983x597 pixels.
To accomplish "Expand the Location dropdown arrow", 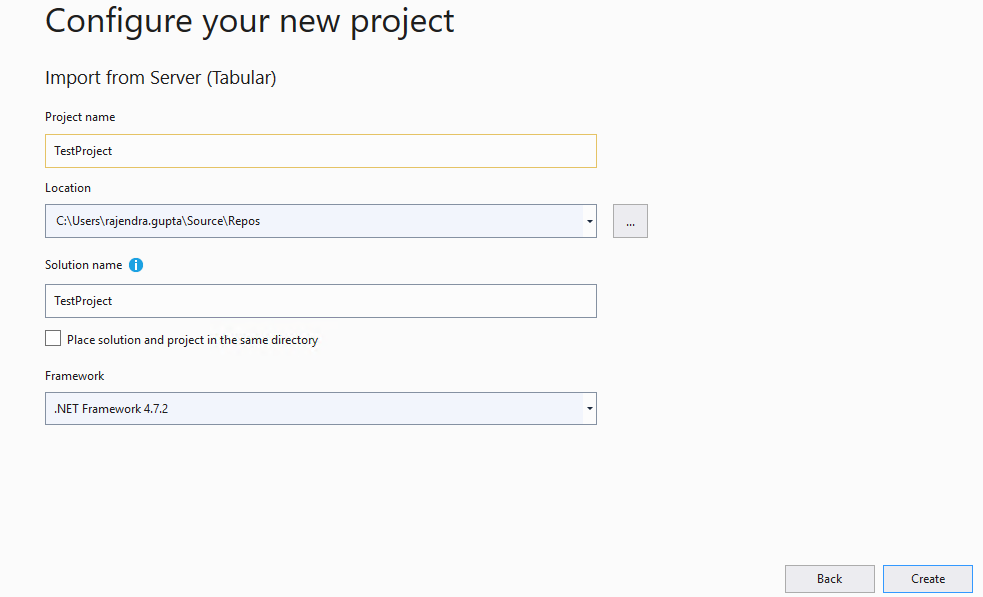I will click(590, 221).
